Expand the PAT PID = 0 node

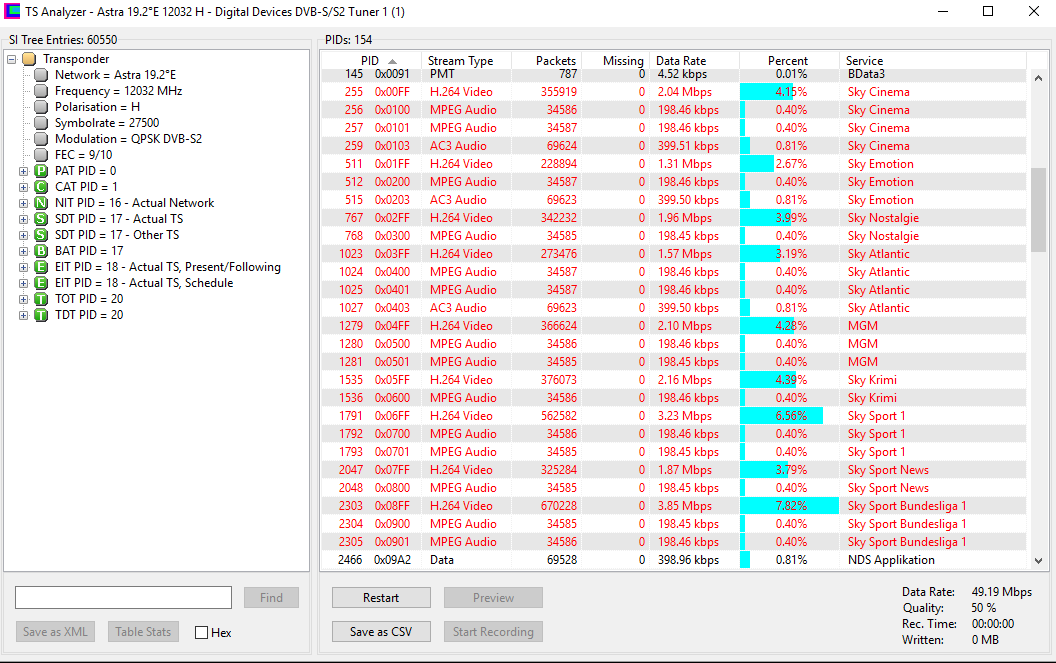coord(24,171)
